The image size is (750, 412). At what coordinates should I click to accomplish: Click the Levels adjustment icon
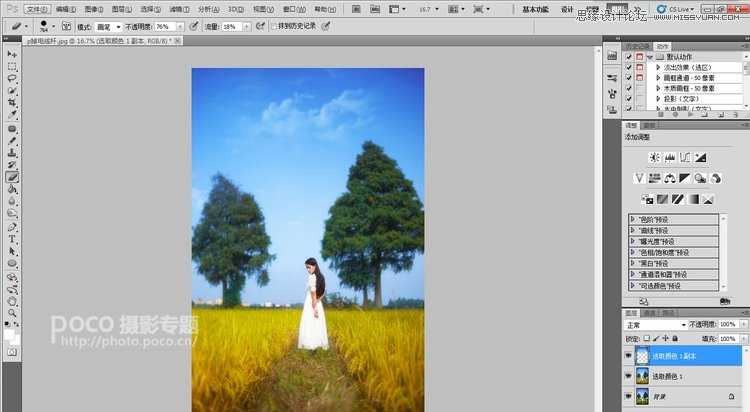point(670,157)
